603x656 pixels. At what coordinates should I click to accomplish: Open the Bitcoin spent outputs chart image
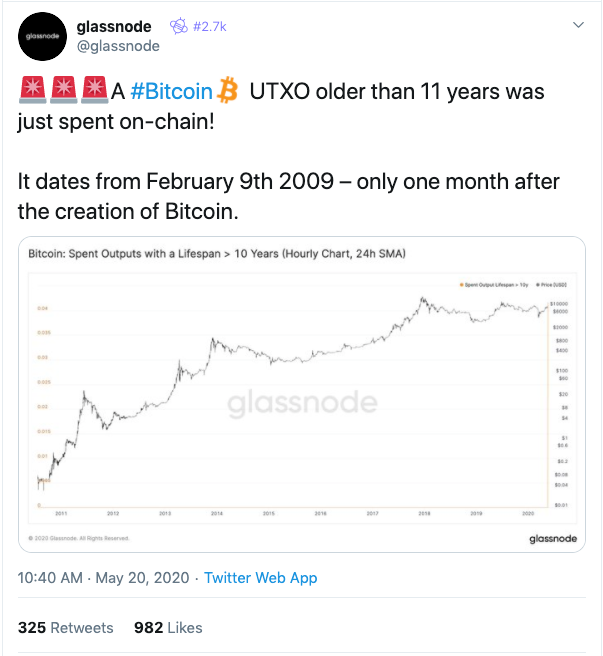pyautogui.click(x=302, y=394)
